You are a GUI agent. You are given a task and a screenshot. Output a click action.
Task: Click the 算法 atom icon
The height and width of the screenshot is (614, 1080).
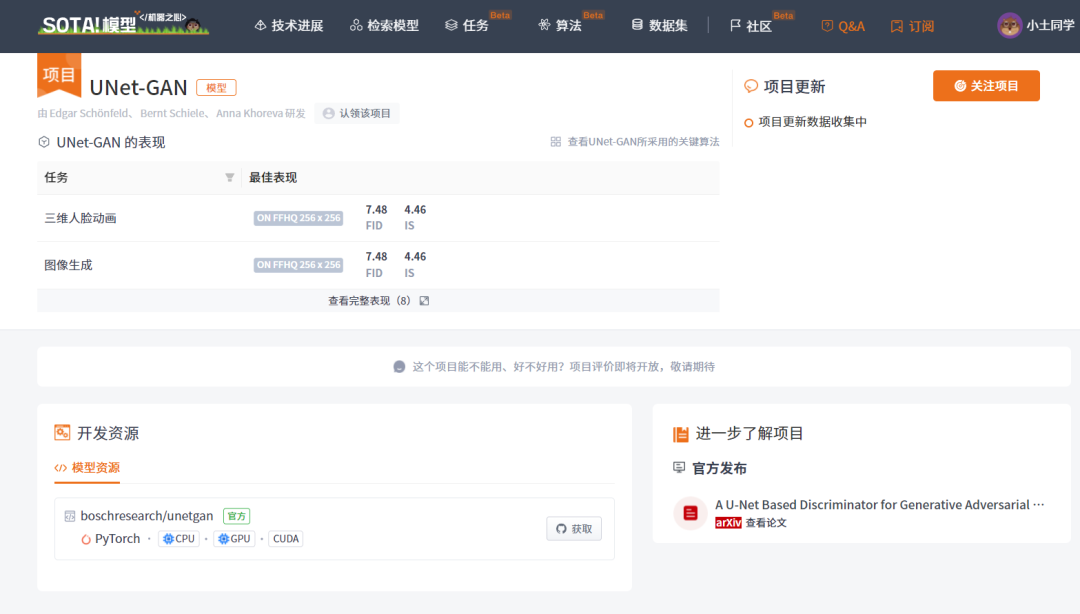544,25
